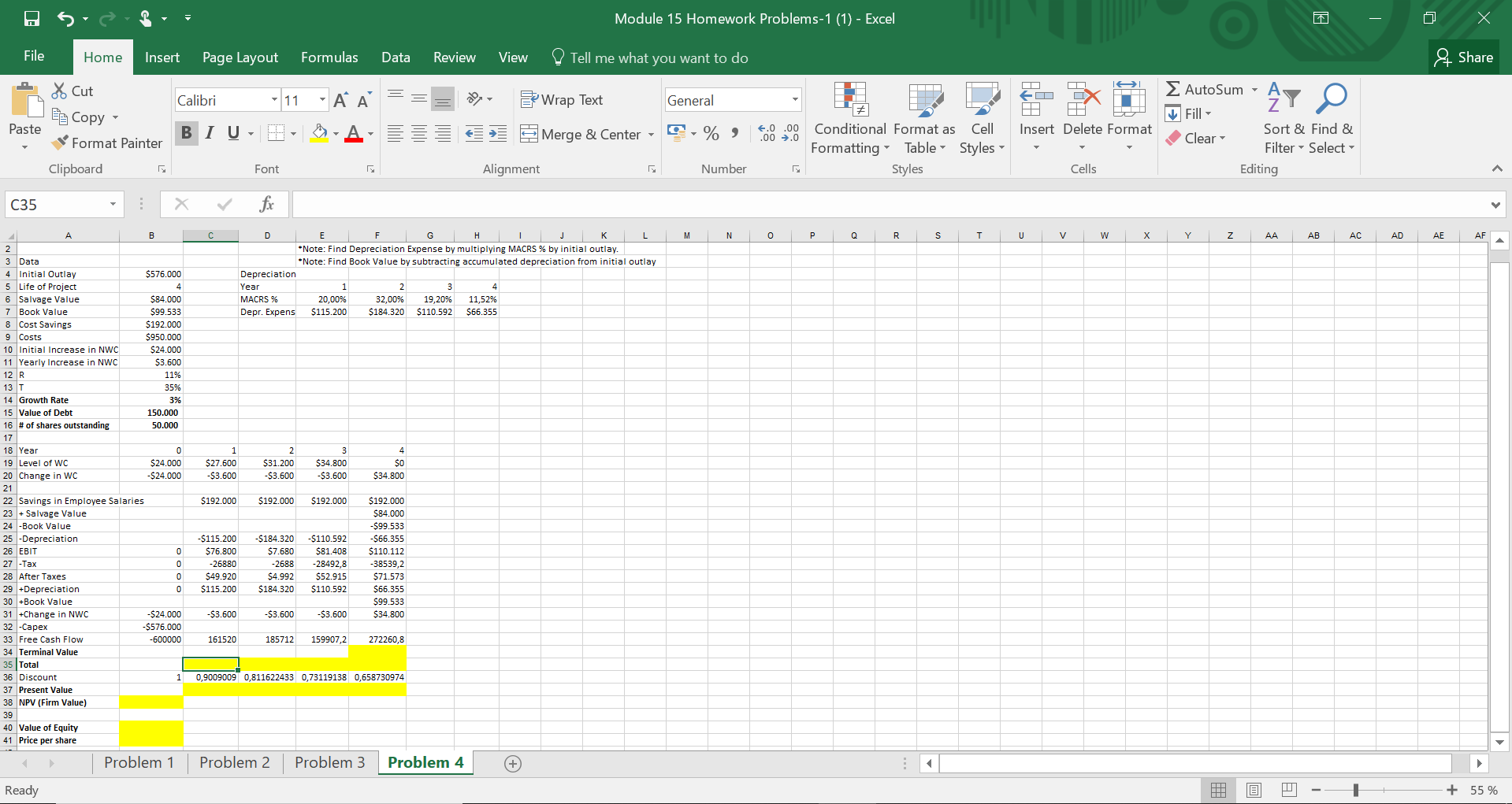Open the number format General dropdown
This screenshot has height=804, width=1512.
pos(795,100)
